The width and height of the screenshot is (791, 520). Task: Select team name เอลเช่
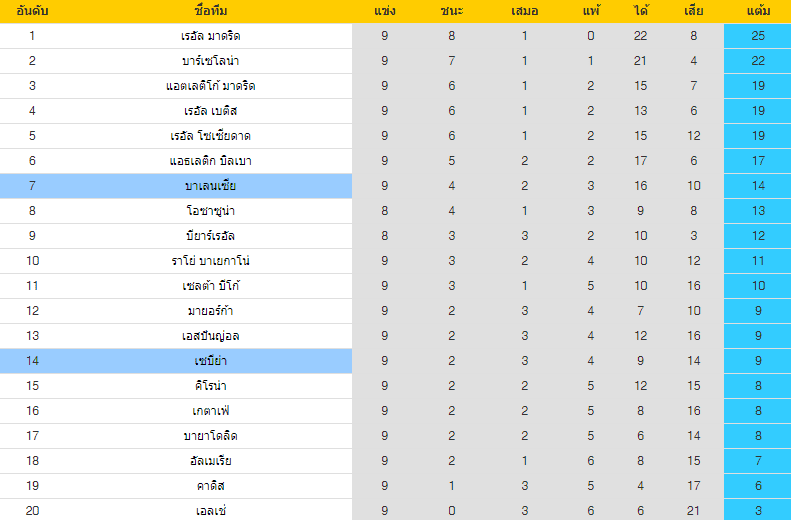click(x=211, y=511)
